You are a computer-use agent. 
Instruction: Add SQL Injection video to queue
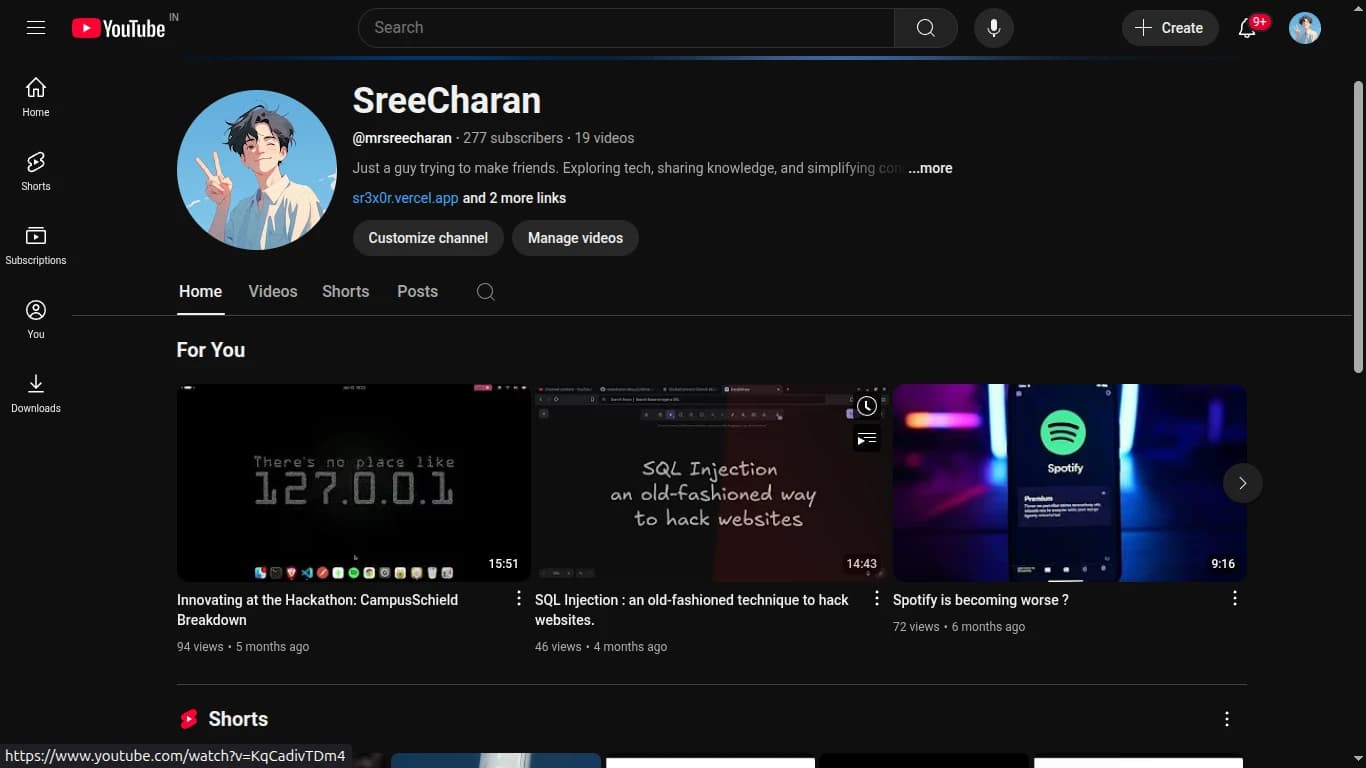pyautogui.click(x=866, y=438)
